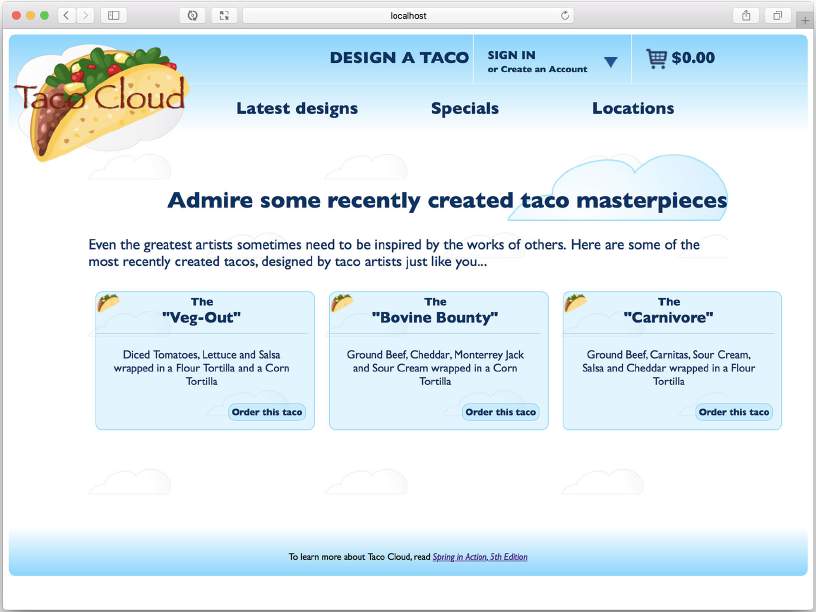The height and width of the screenshot is (612, 816).
Task: Reload the page in address bar
Action: tap(565, 16)
